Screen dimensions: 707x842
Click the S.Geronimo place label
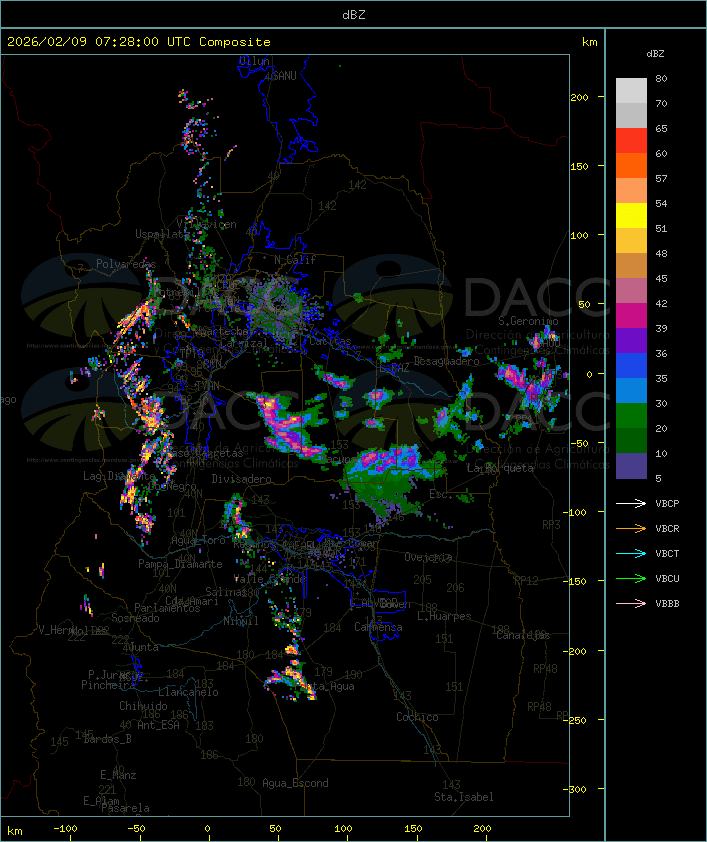click(528, 321)
